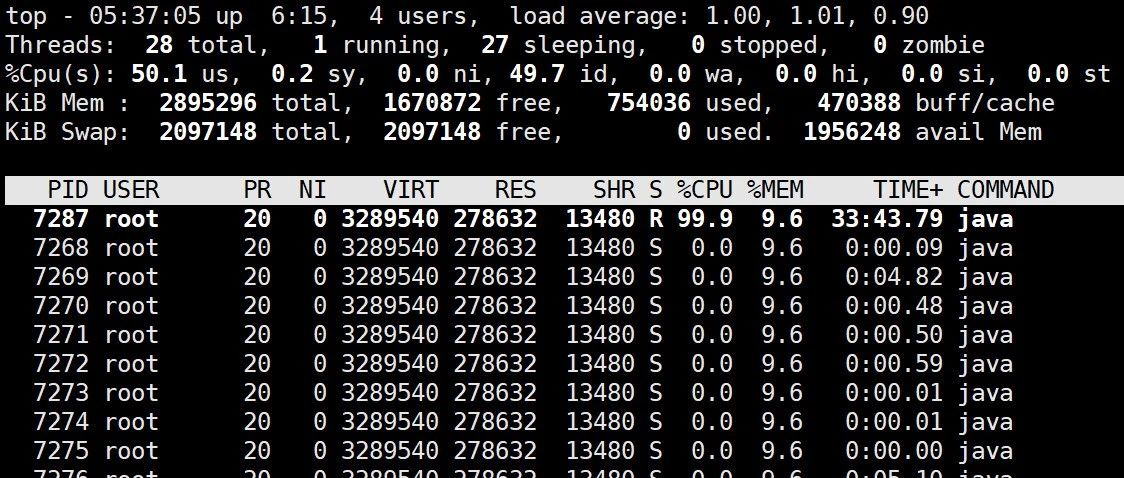This screenshot has width=1124, height=478.
Task: Select thread PID 7275
Action: [x=562, y=451]
